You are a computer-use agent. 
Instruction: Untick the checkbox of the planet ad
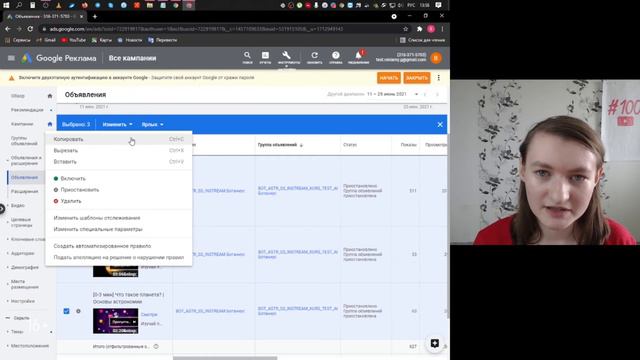[x=66, y=311]
